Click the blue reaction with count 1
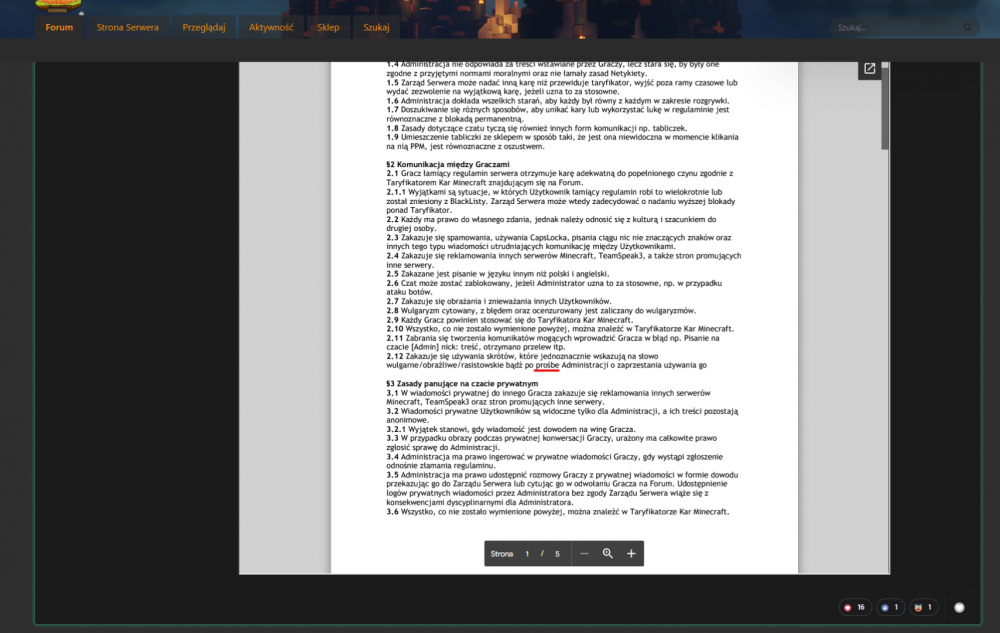 pos(890,607)
